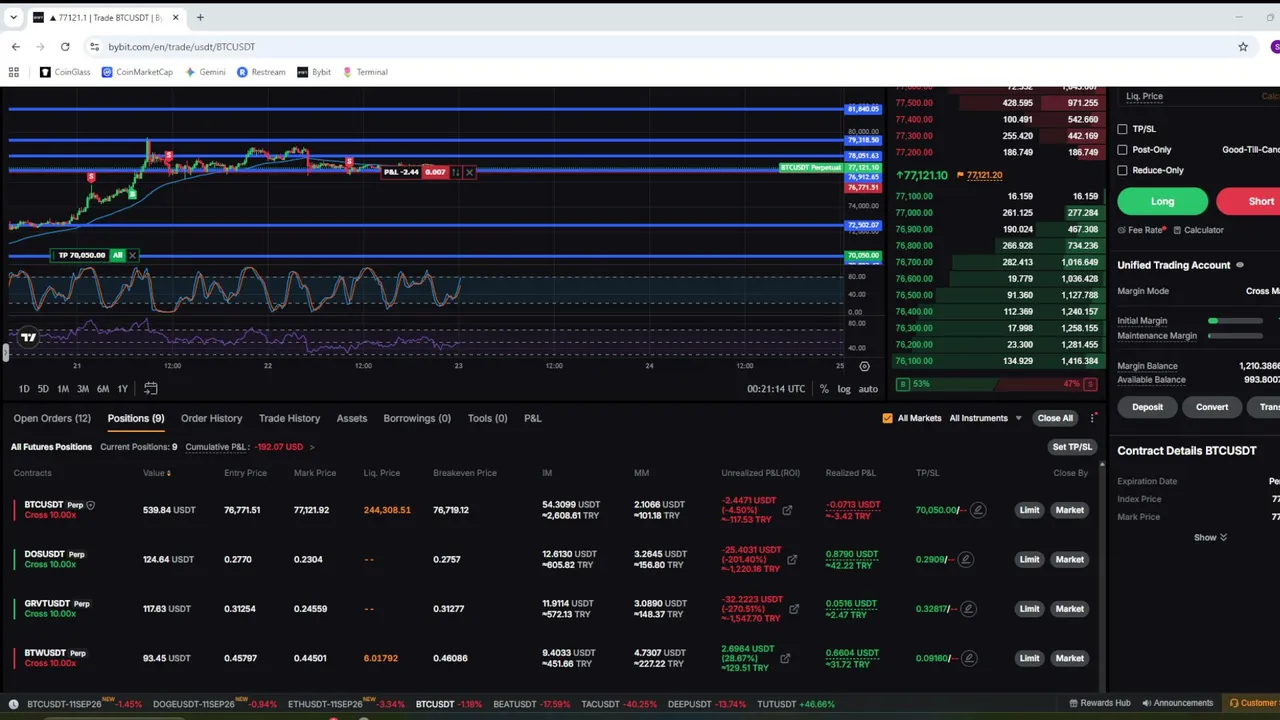This screenshot has width=1280, height=720.
Task: Select the Positions (9) tab
Action: pos(136,418)
